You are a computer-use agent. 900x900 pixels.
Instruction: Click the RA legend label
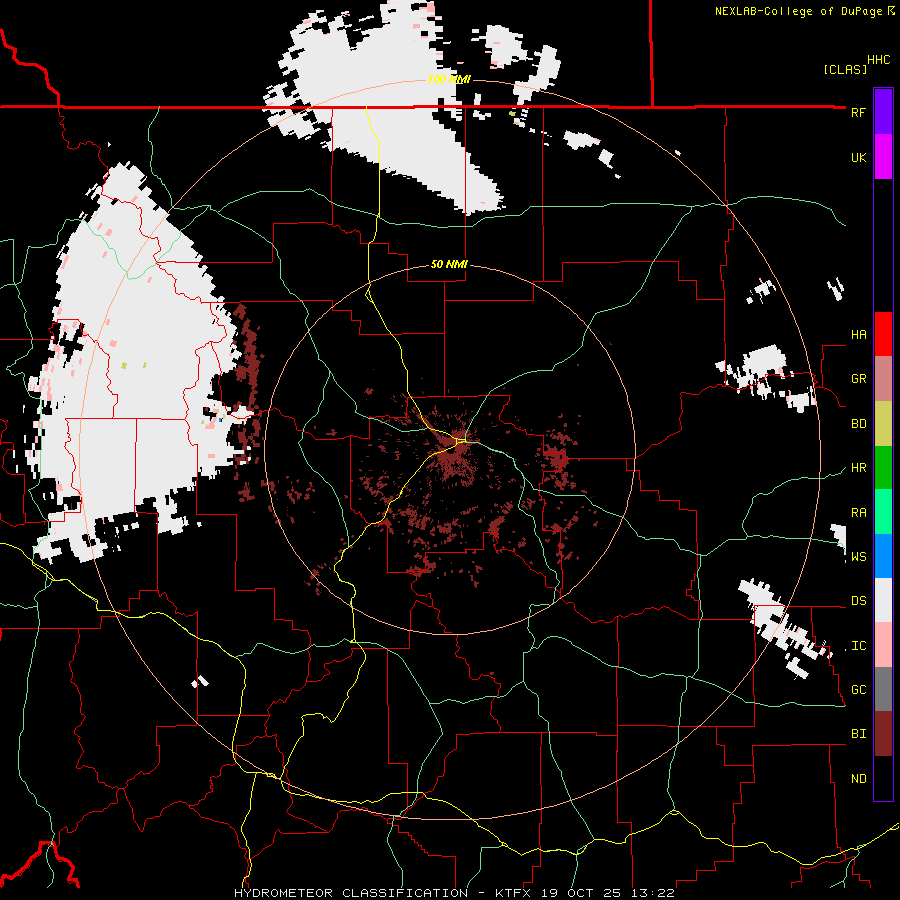[x=858, y=513]
